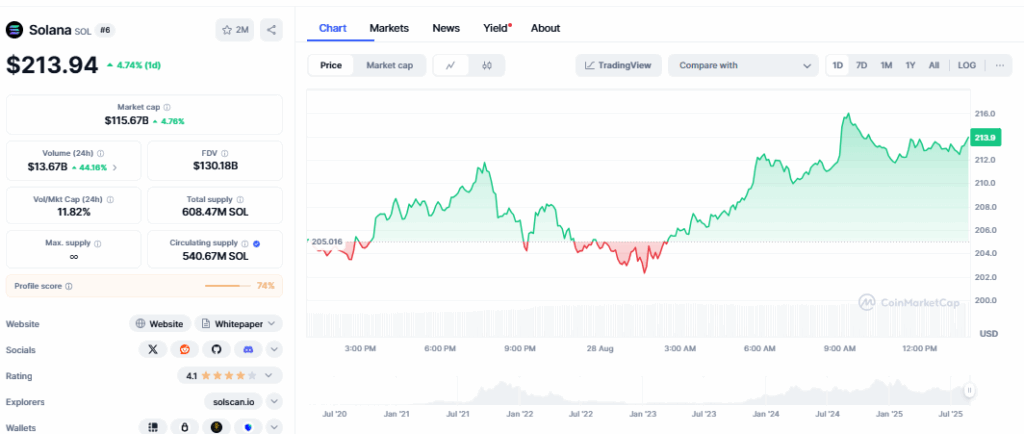Image resolution: width=1024 pixels, height=434 pixels.
Task: Open the About tab
Action: [x=545, y=28]
